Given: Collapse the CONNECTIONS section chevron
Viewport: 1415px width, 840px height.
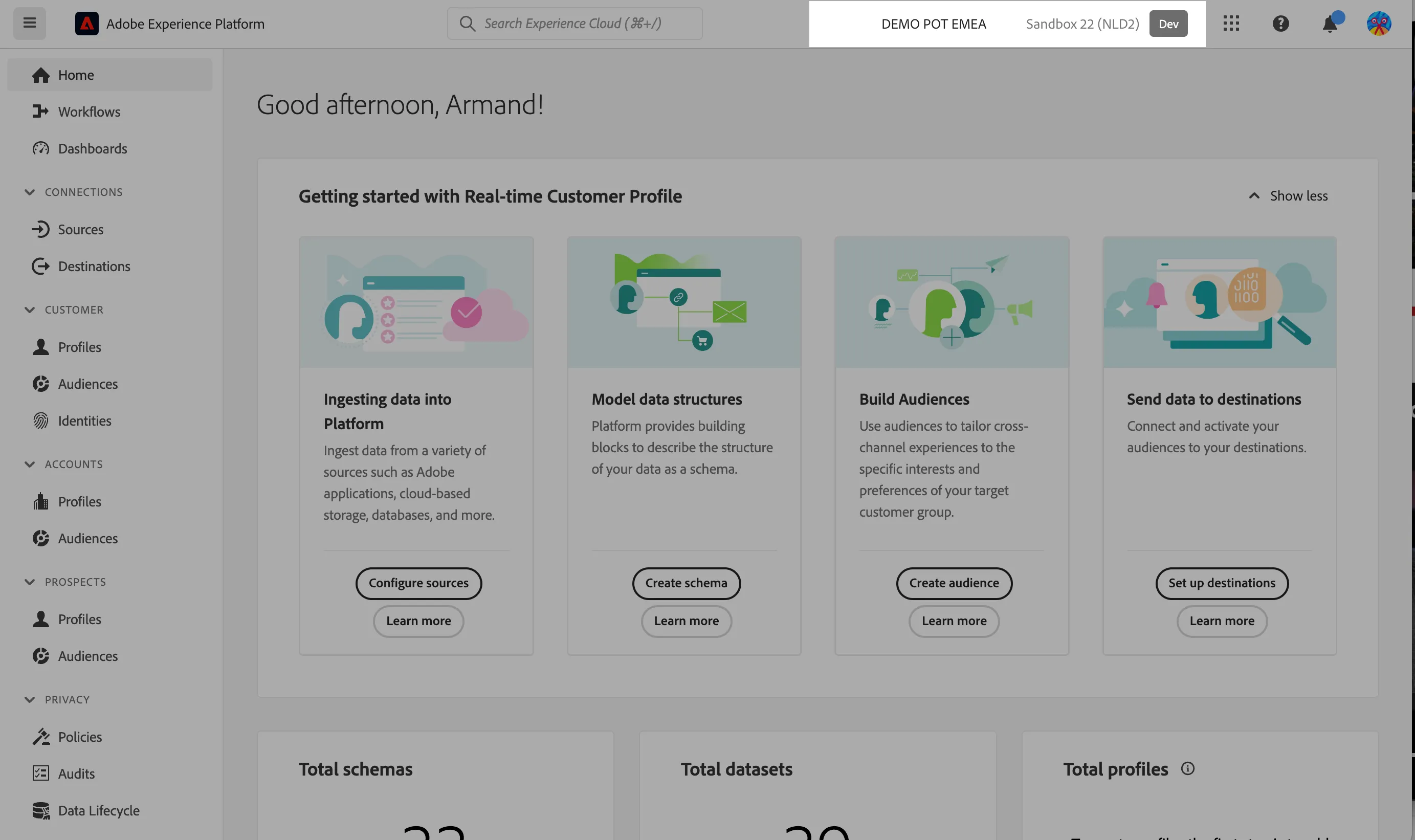Looking at the screenshot, I should click(x=30, y=192).
